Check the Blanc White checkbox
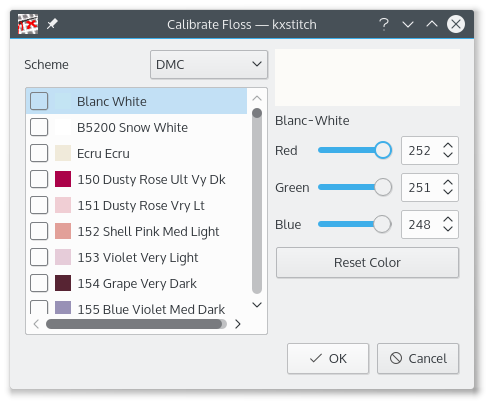The image size is (490, 405). pos(39,101)
